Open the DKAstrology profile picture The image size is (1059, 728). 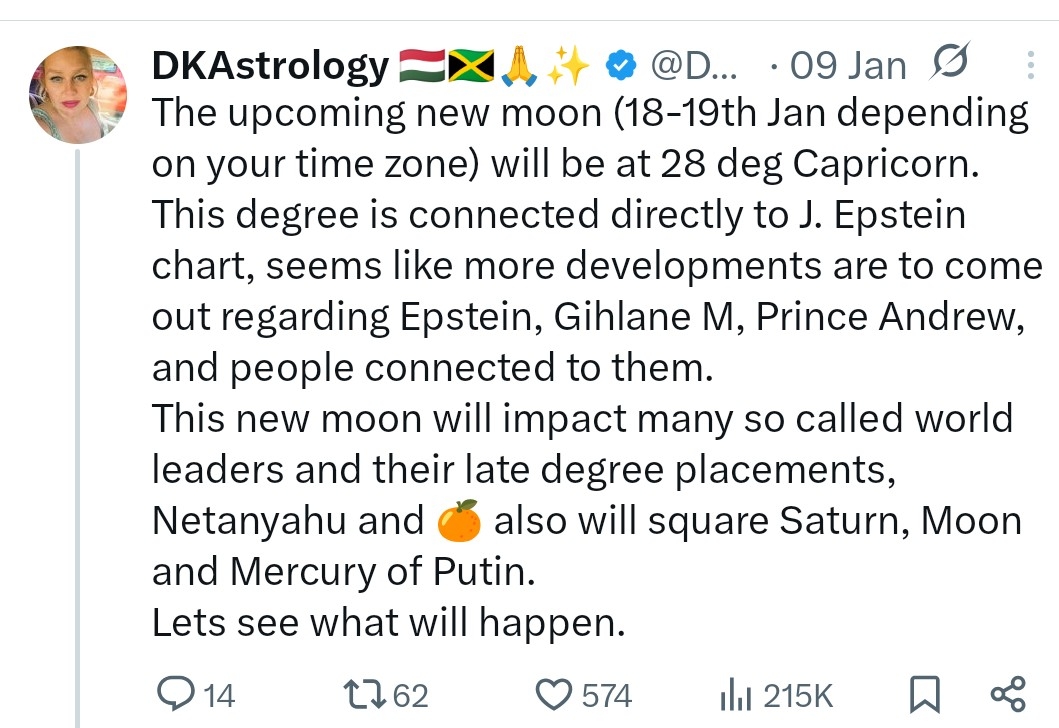(x=78, y=95)
